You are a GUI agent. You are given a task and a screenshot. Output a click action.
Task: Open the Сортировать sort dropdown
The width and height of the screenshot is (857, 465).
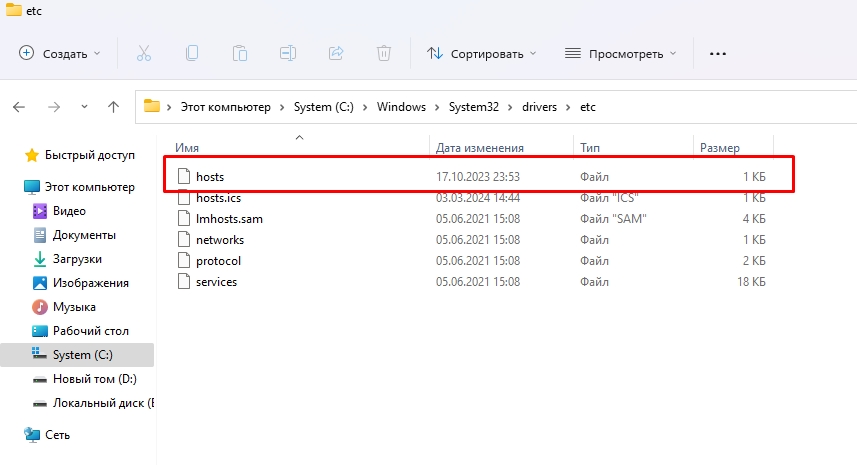click(482, 53)
